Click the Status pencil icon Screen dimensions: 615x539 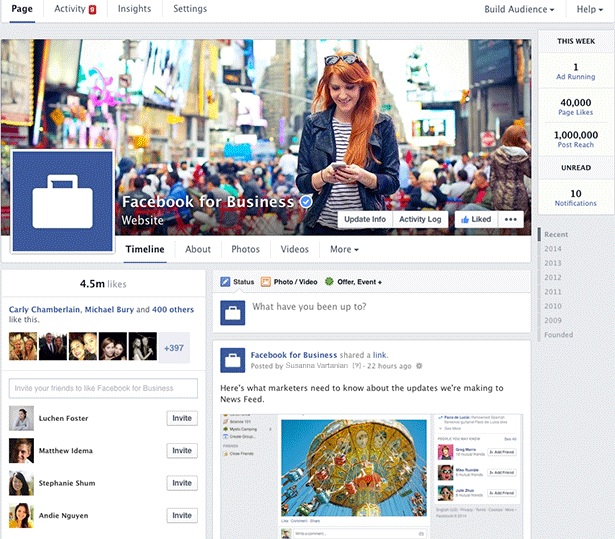pos(225,282)
